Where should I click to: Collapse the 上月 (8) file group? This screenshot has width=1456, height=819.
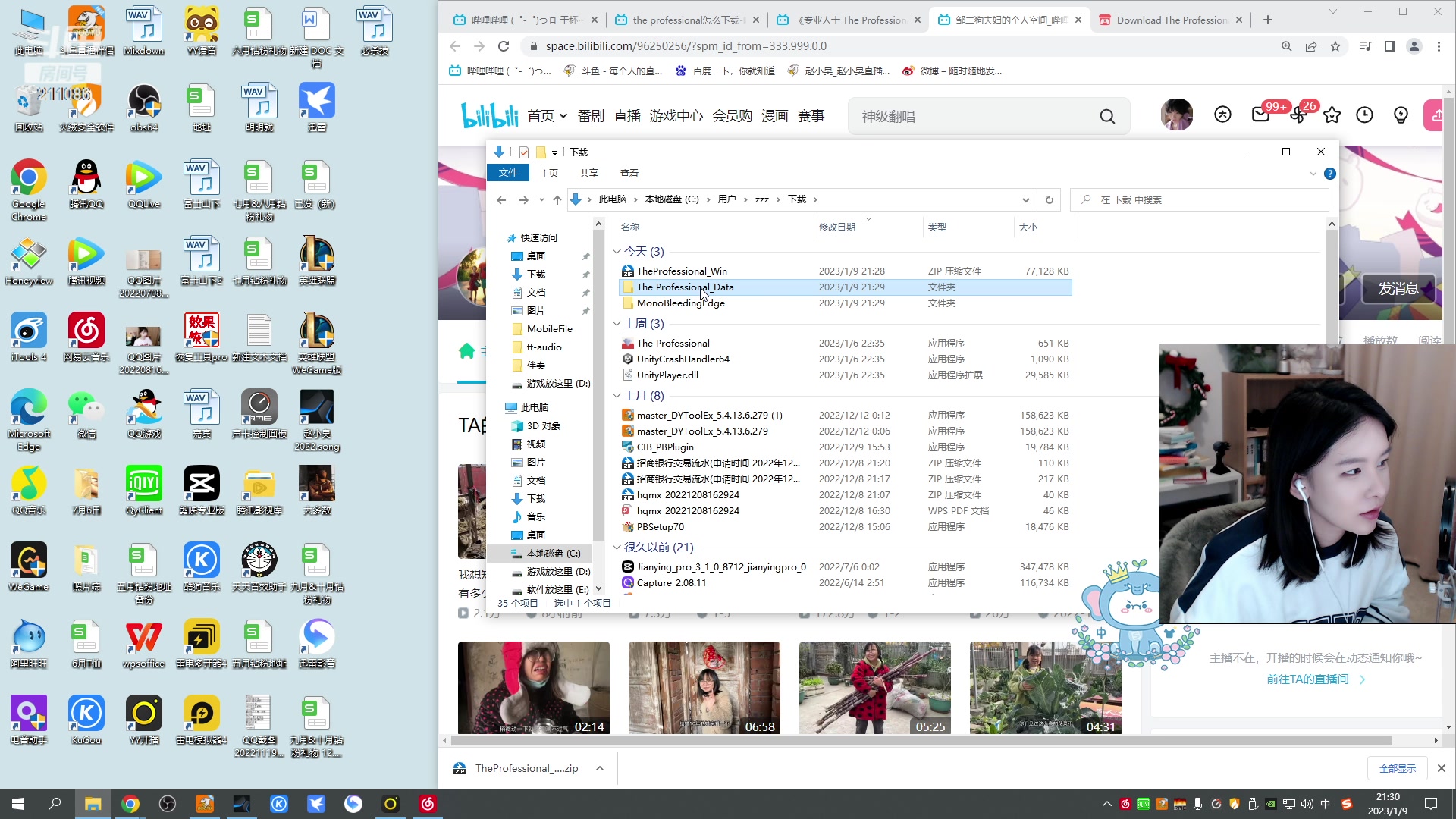pyautogui.click(x=617, y=396)
